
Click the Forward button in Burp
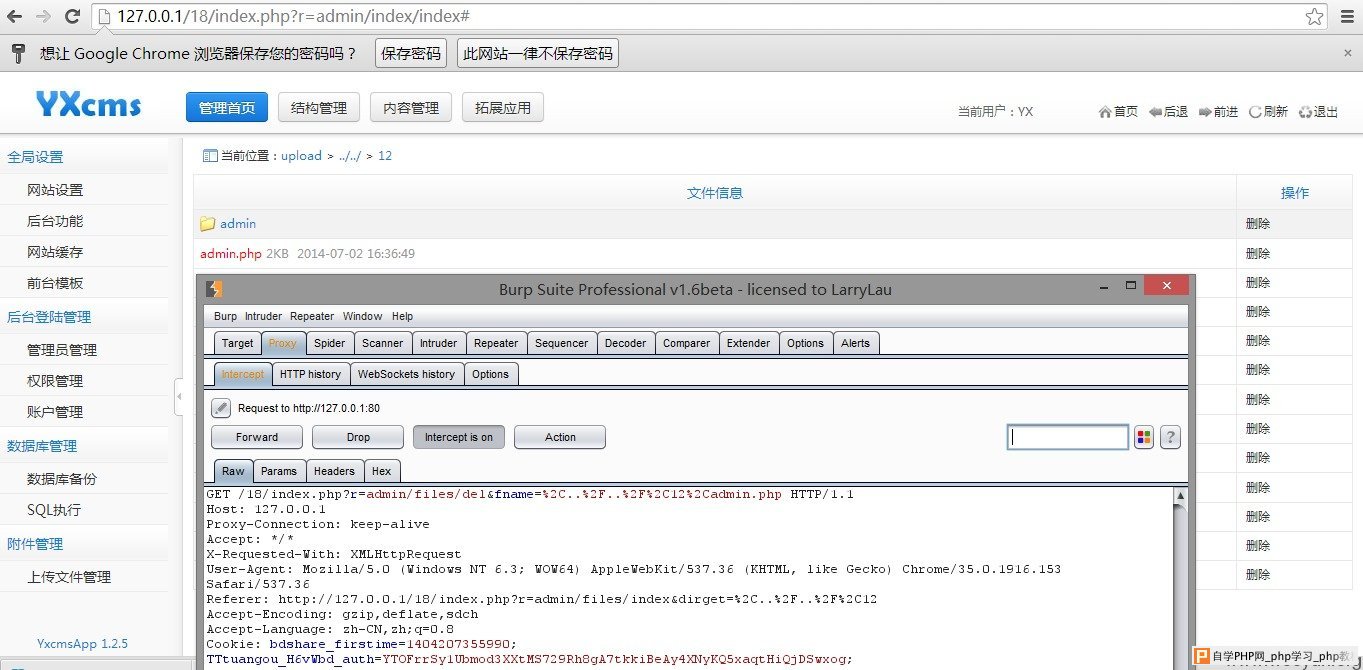coord(257,437)
